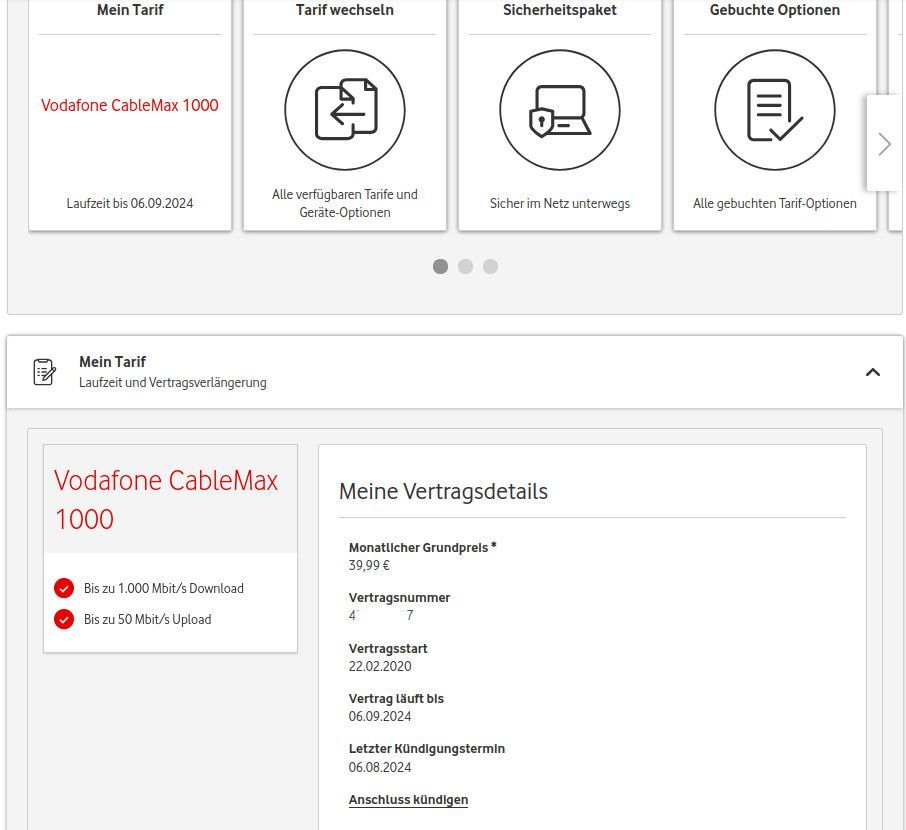Click the Sicherheitspaket card title
This screenshot has width=906, height=830.
click(x=560, y=10)
